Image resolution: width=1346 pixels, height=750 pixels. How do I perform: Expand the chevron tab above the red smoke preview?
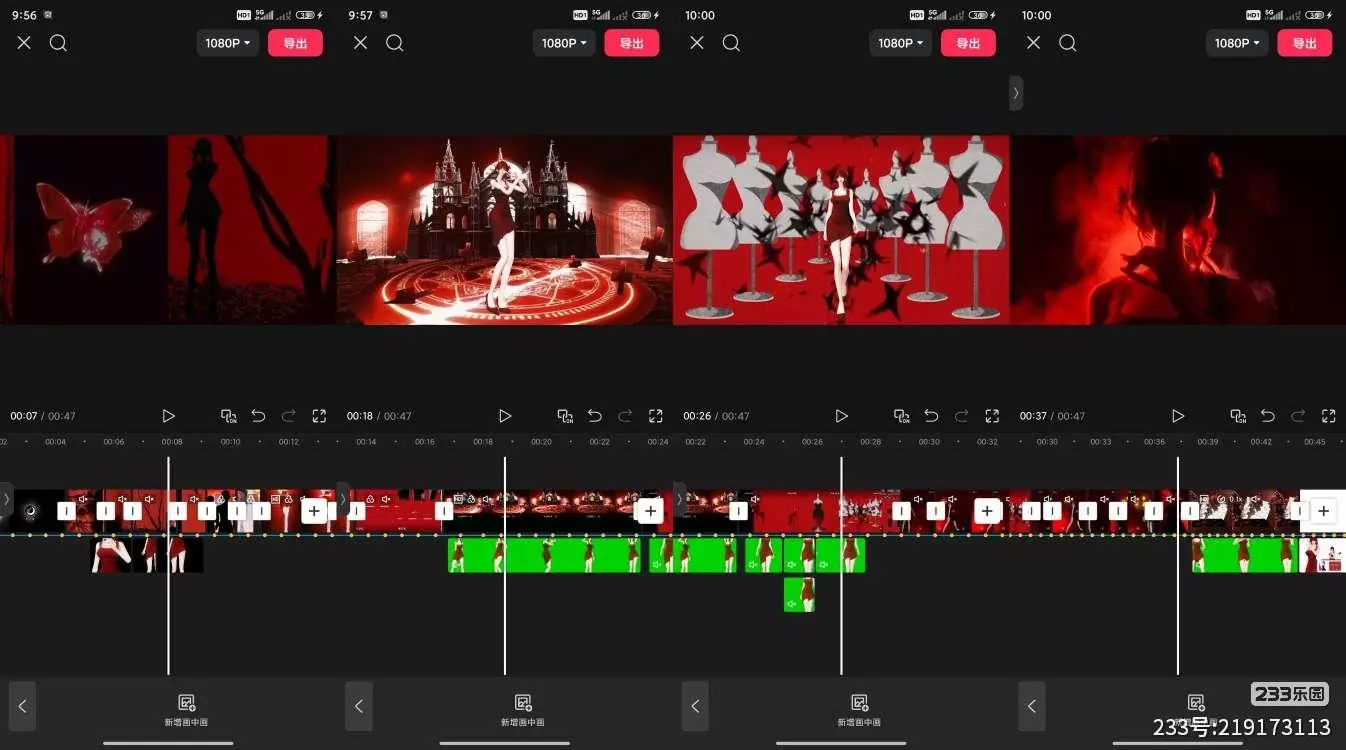click(1016, 93)
